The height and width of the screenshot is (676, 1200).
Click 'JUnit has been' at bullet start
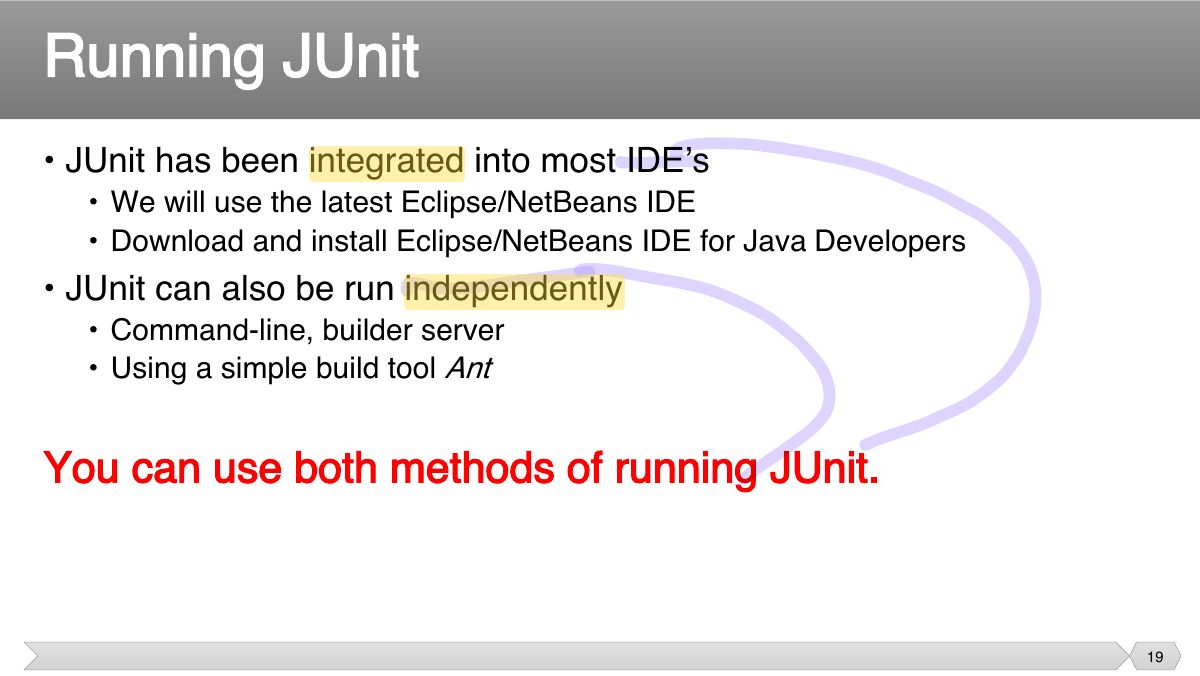(x=181, y=161)
